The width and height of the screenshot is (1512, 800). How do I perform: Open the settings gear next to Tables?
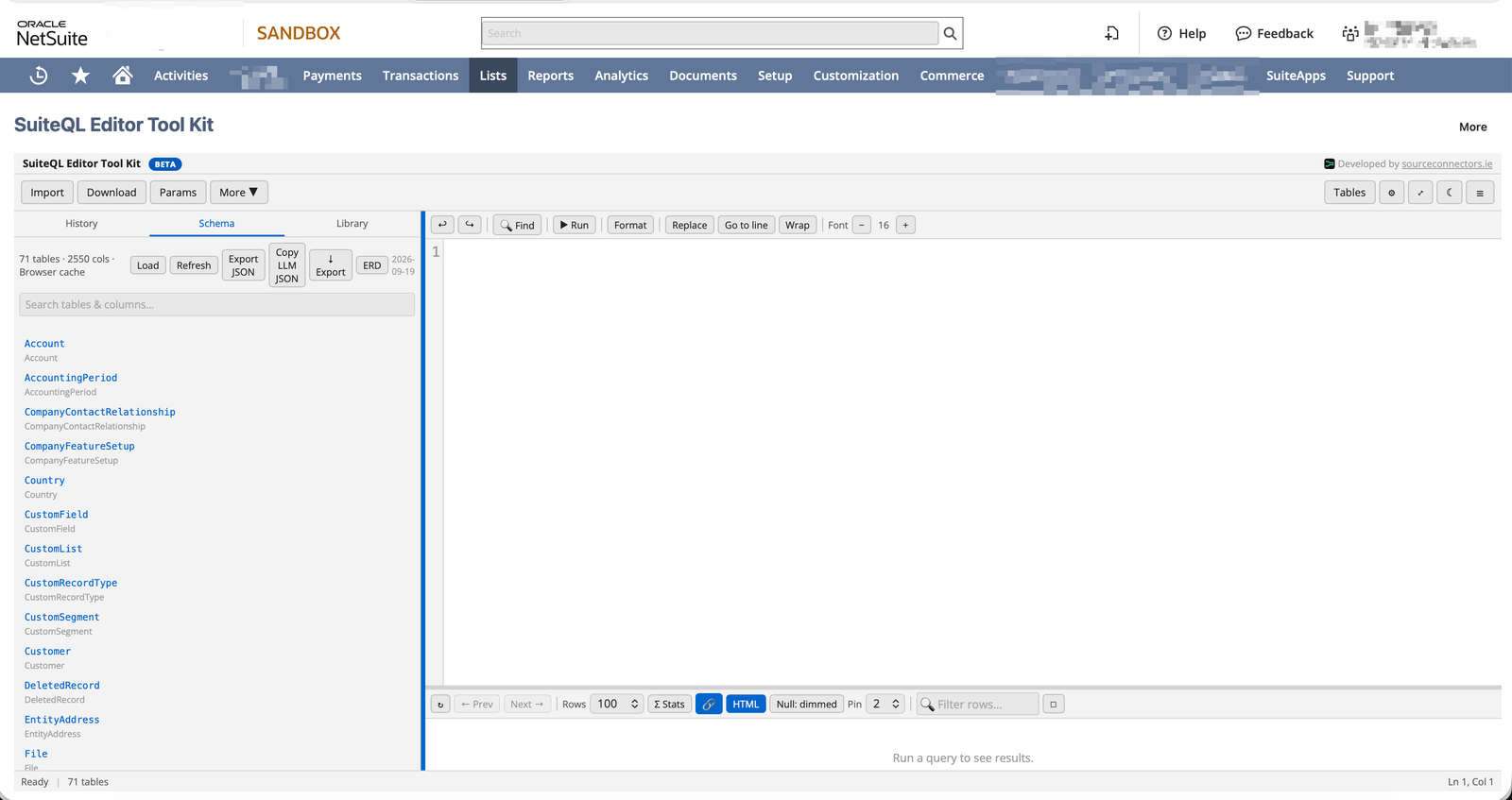1391,193
